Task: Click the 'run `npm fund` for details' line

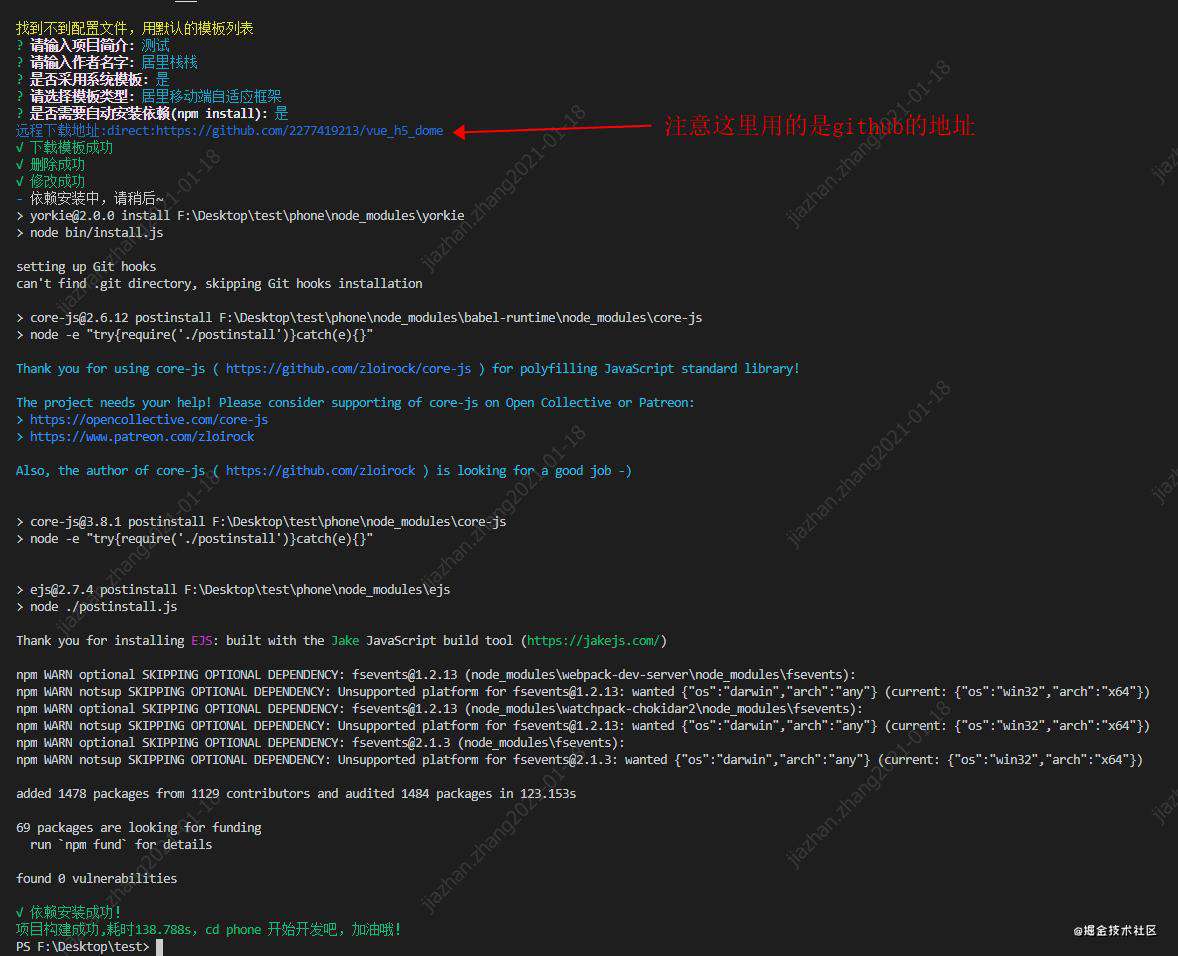Action: pos(121,845)
